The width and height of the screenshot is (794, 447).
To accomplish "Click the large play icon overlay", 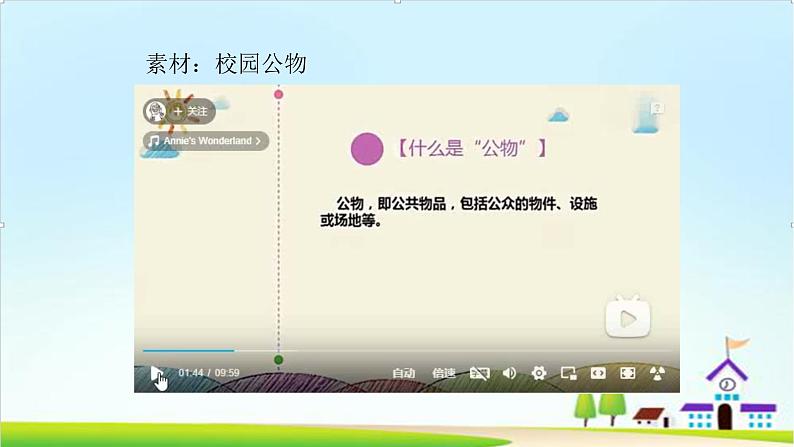I will pos(627,318).
